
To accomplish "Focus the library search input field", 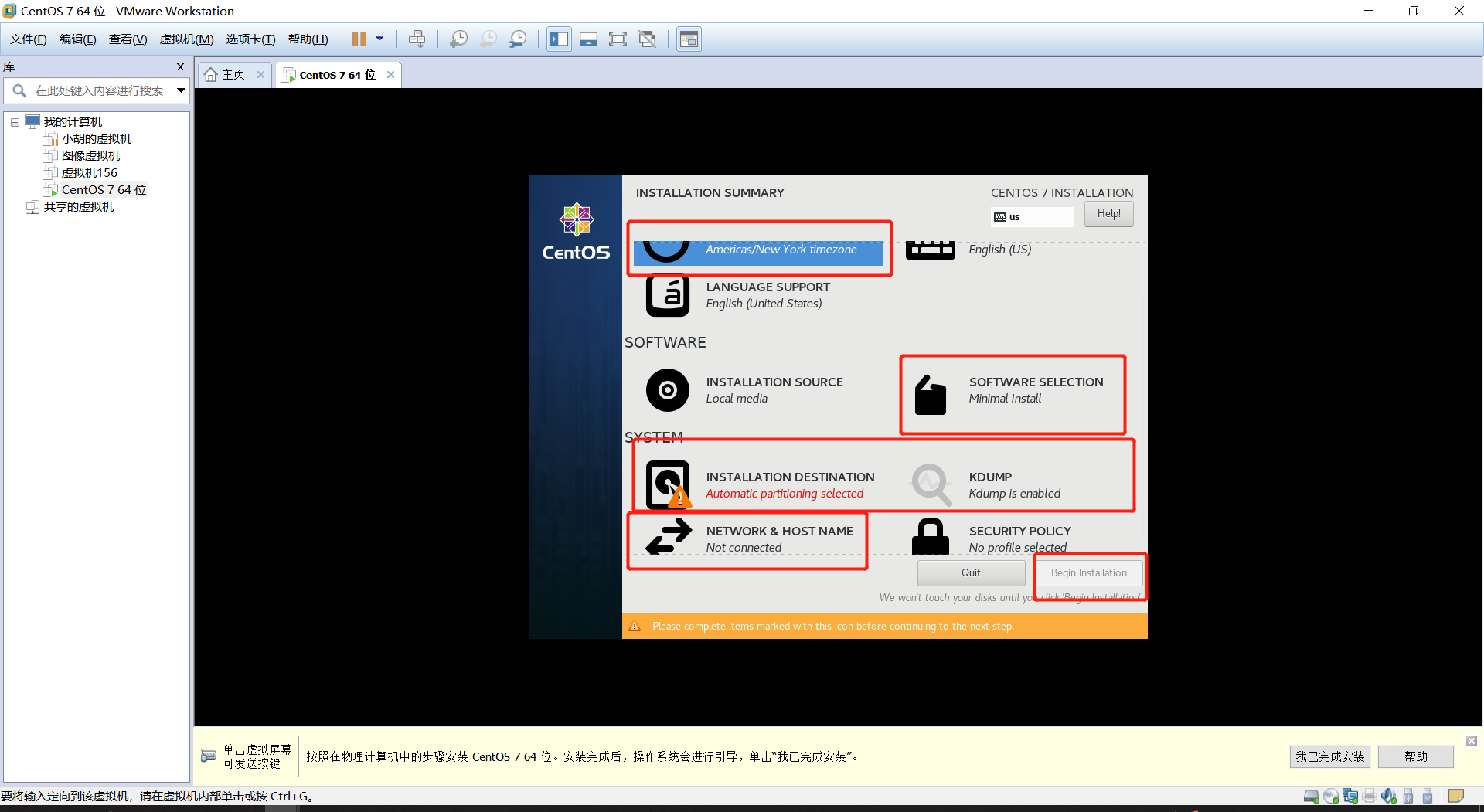I will (x=100, y=91).
